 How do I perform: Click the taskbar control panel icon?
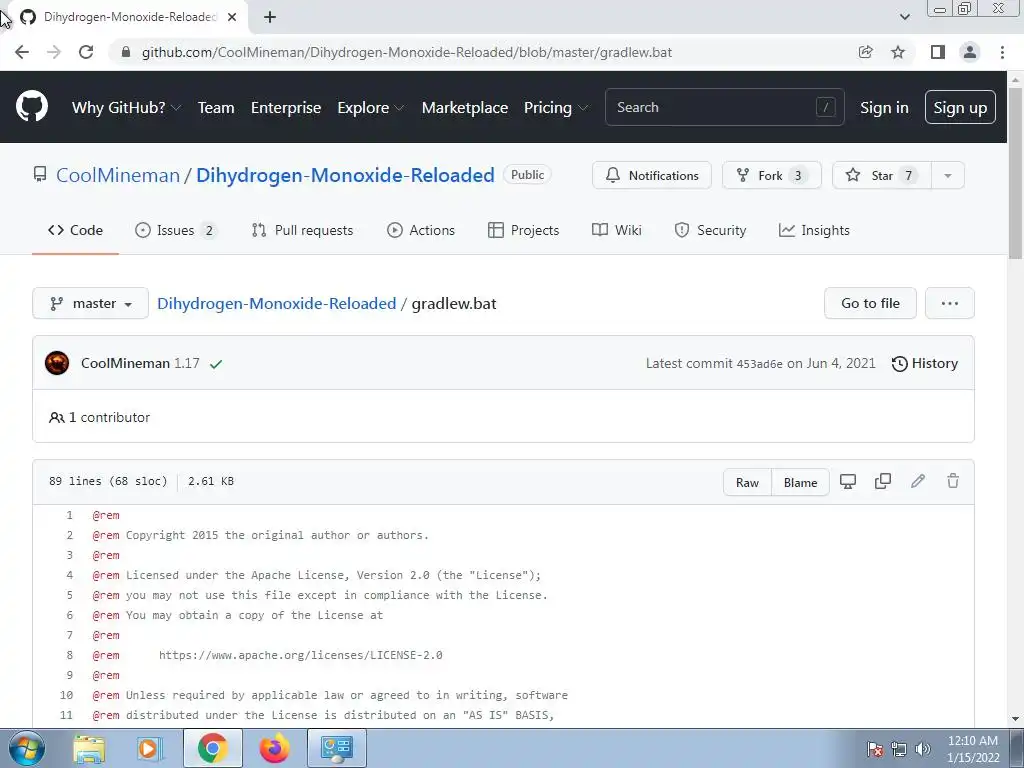click(337, 748)
